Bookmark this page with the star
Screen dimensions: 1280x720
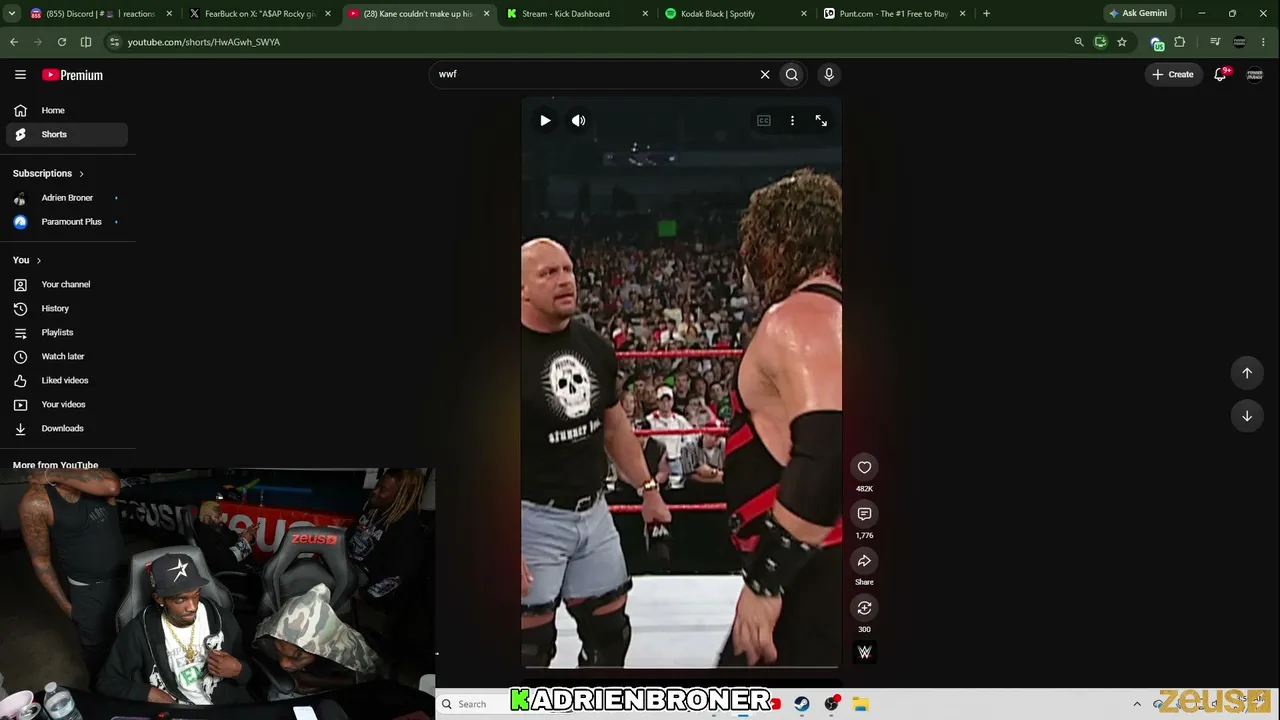click(x=1122, y=42)
